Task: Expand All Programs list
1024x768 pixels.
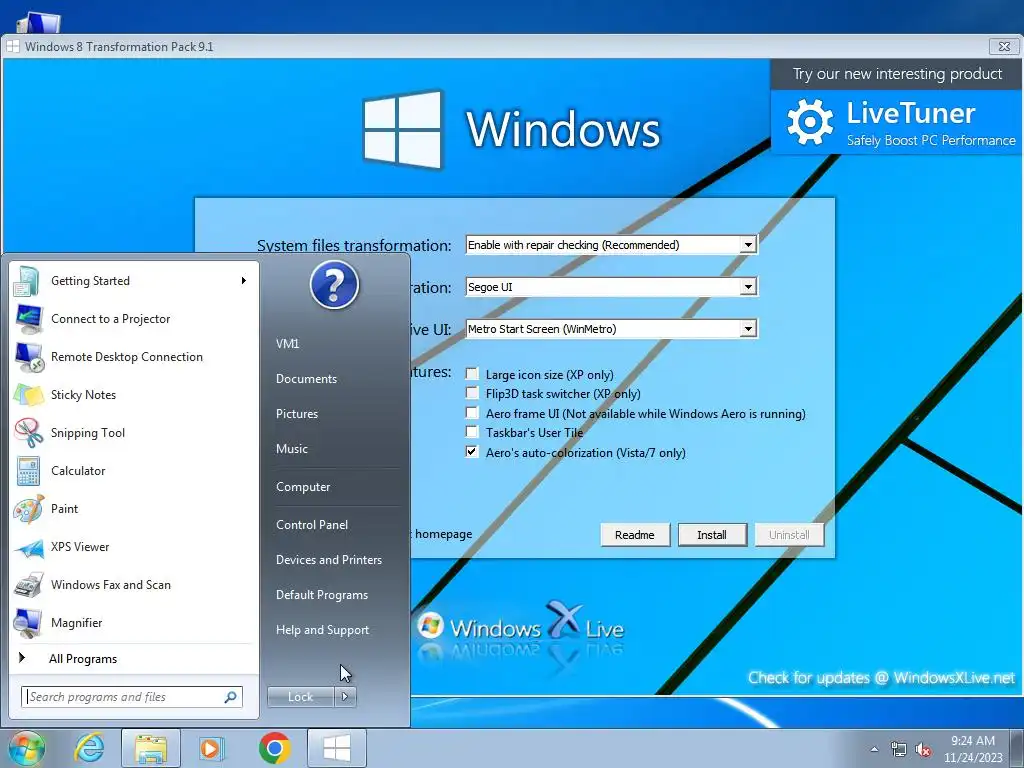Action: [x=83, y=659]
